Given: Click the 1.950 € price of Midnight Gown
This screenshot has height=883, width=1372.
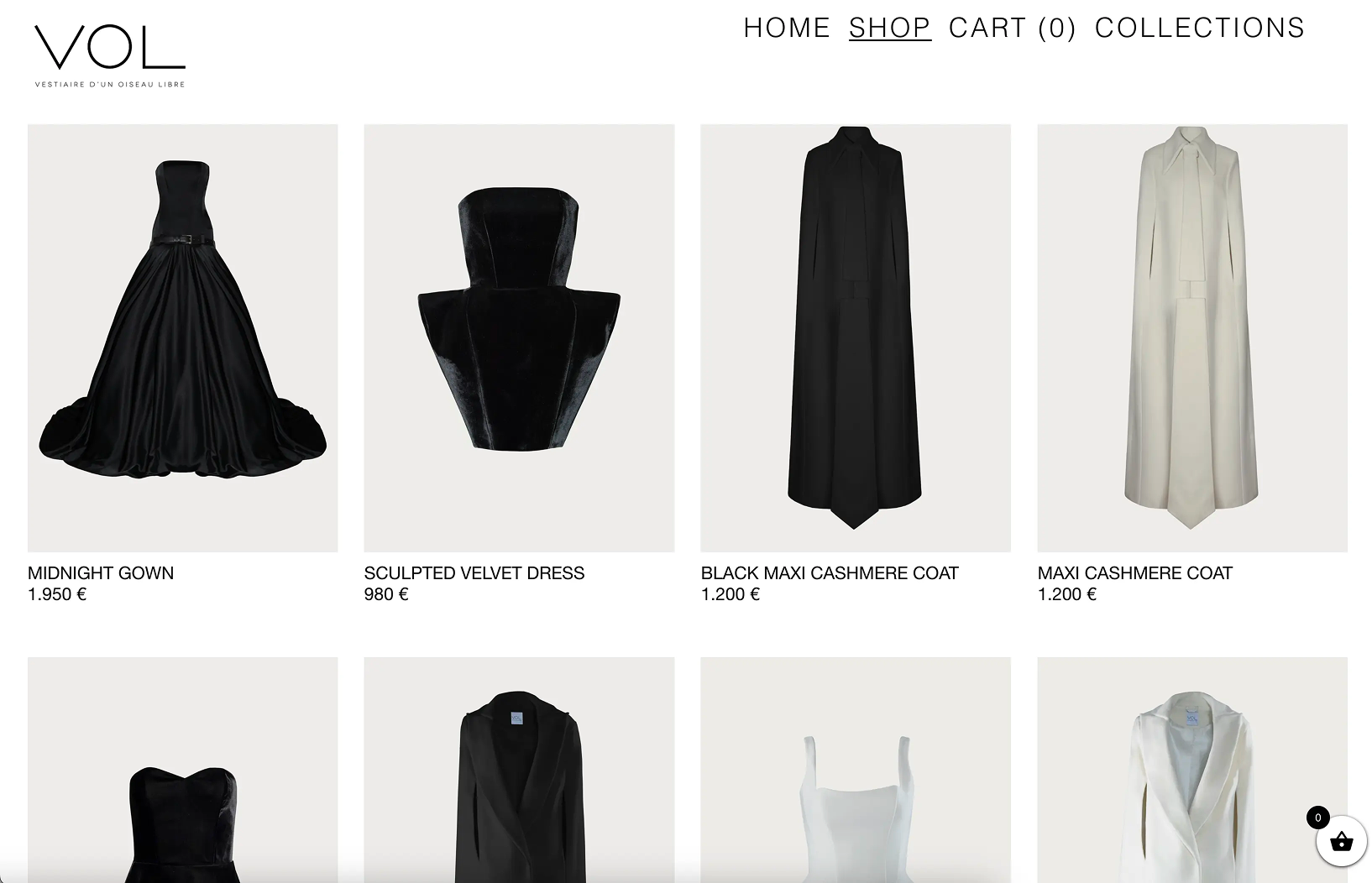Looking at the screenshot, I should coord(57,594).
